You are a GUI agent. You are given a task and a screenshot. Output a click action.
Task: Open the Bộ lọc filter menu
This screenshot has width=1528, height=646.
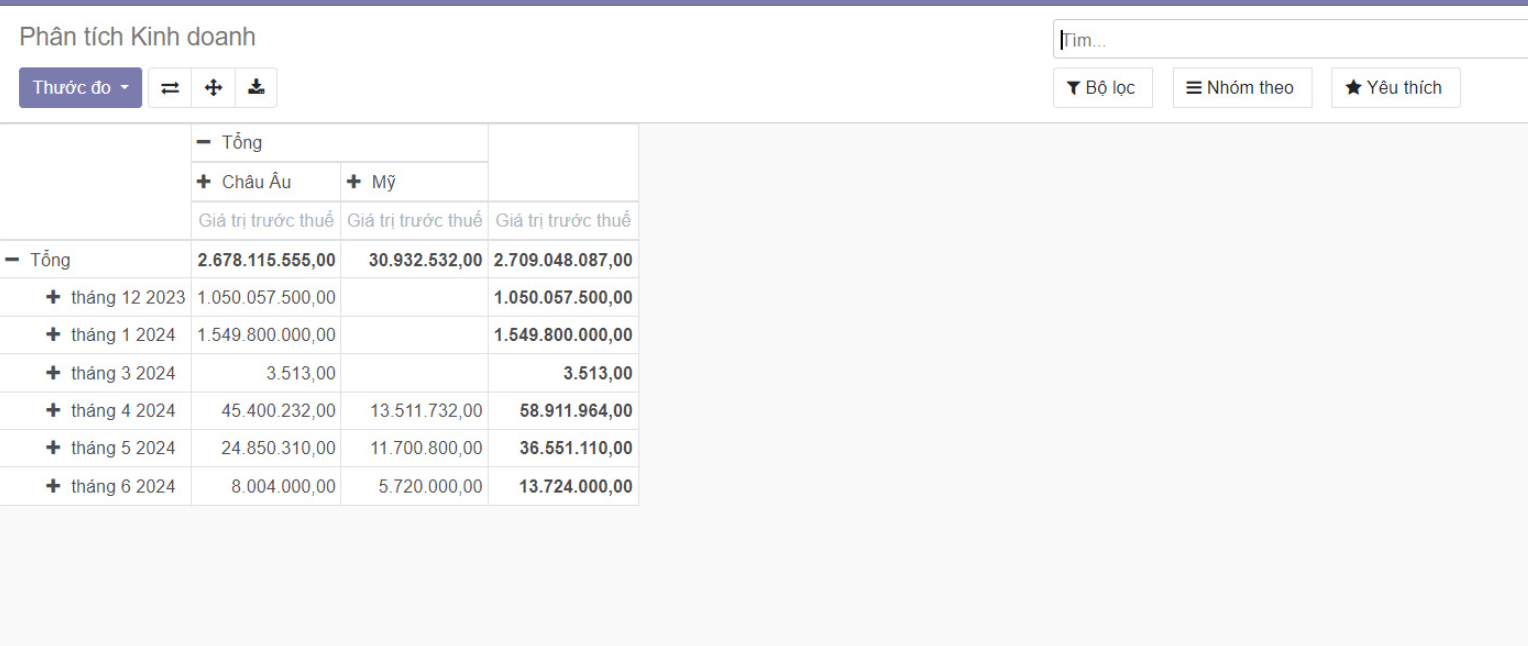1102,88
